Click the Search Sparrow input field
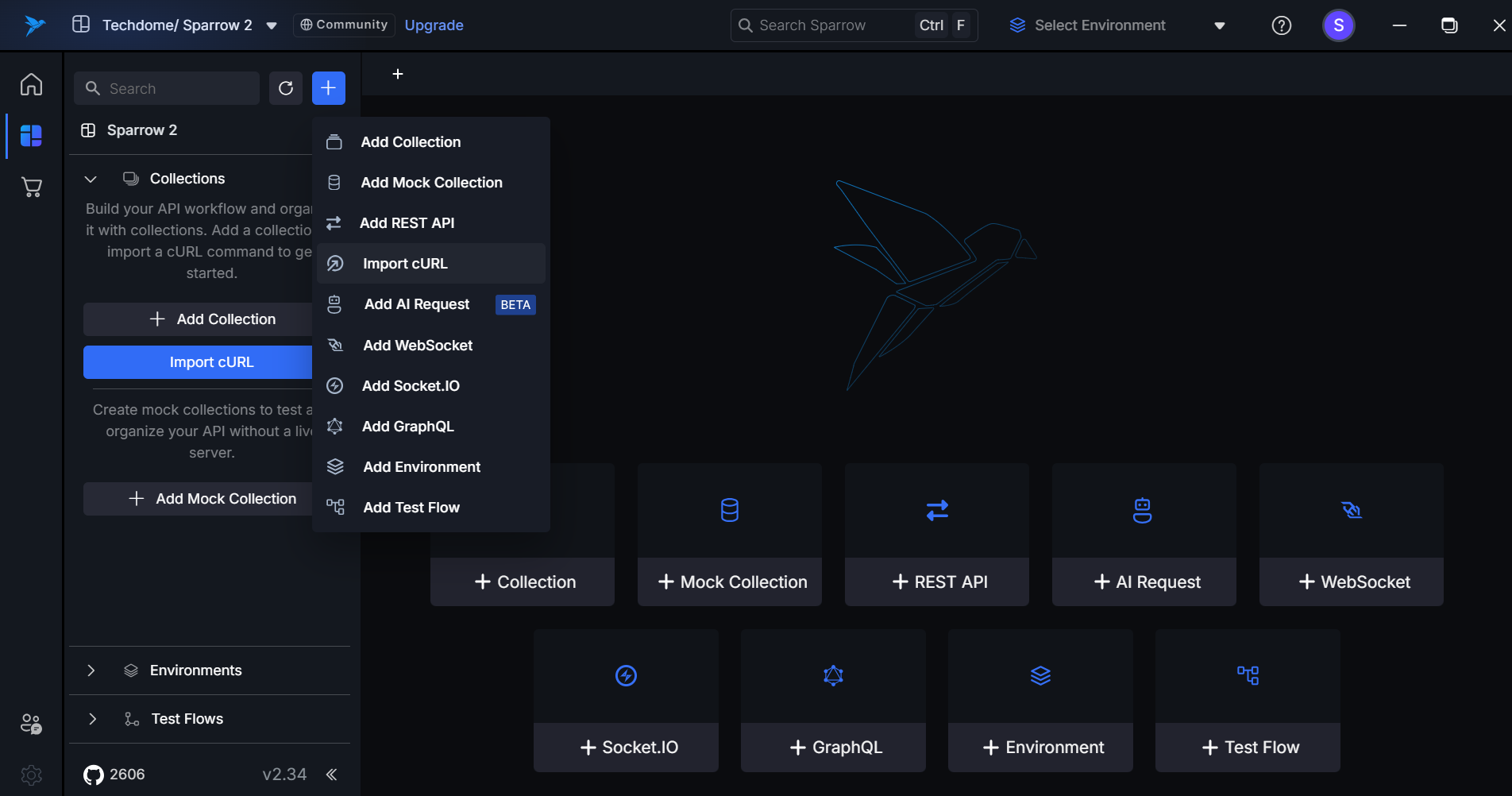Screen dimensions: 1512x796 [826, 25]
